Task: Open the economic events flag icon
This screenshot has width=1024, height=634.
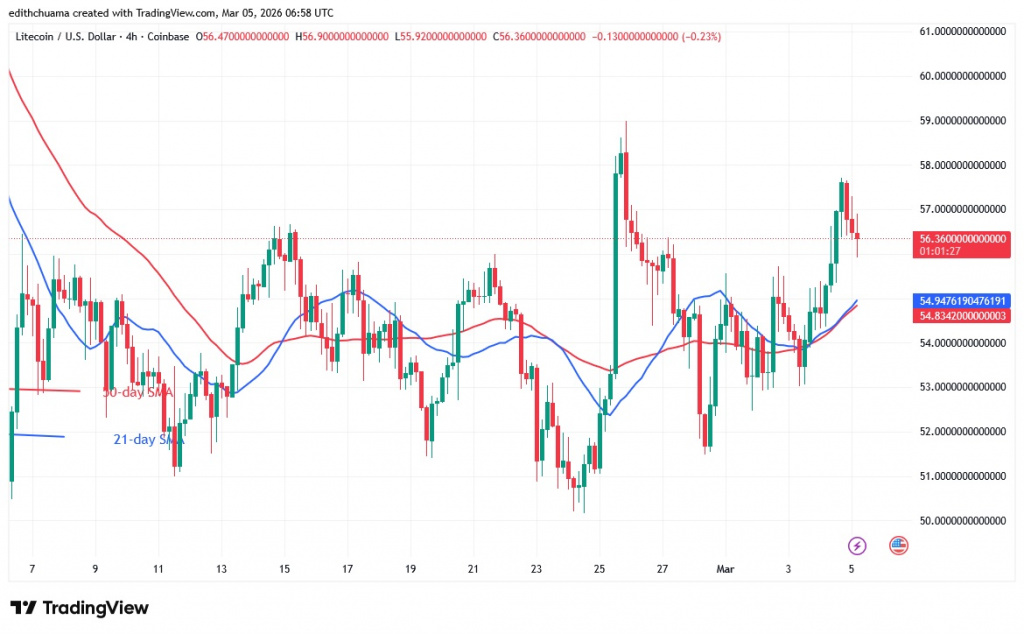Action: pos(897,545)
